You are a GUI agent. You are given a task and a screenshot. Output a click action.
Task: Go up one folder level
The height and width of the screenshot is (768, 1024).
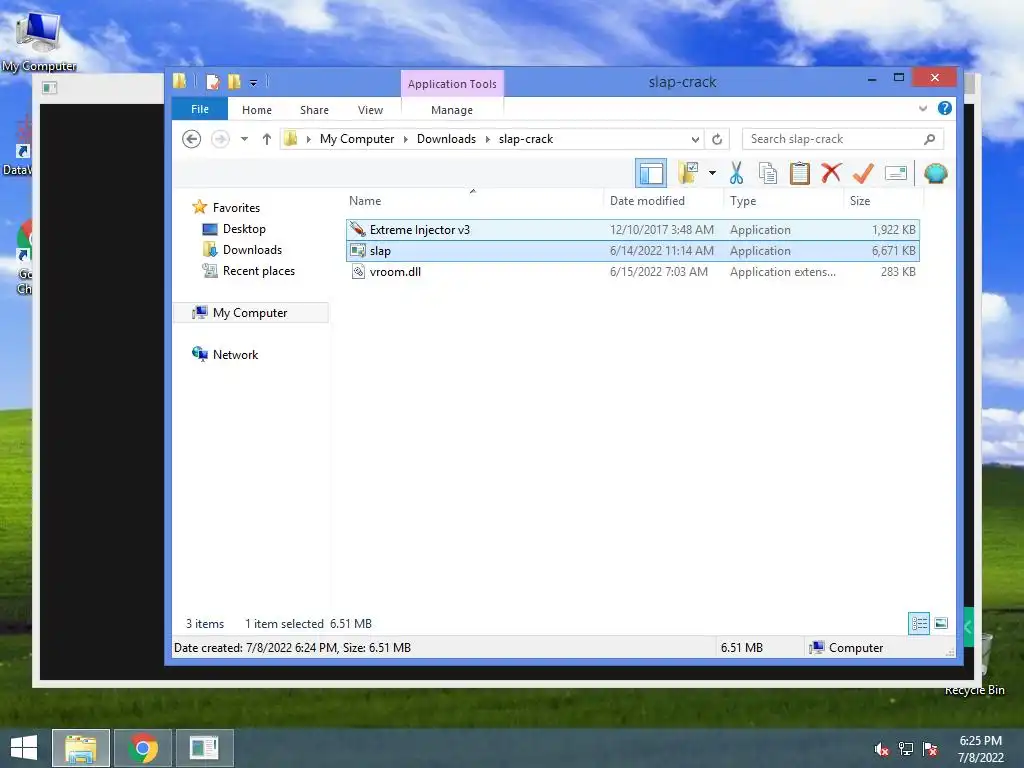(266, 139)
